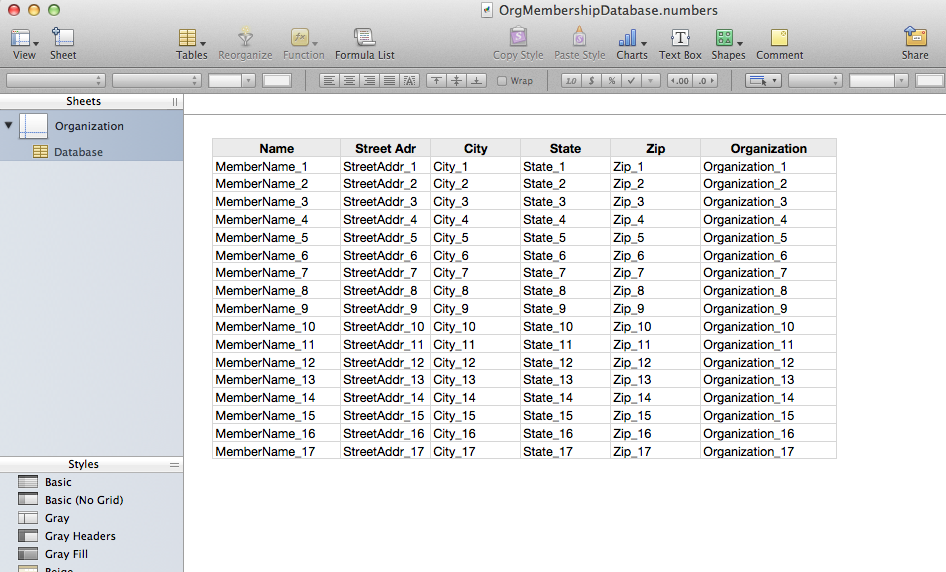Open the Charts menu
Viewport: 946px width, 572px height.
(632, 43)
